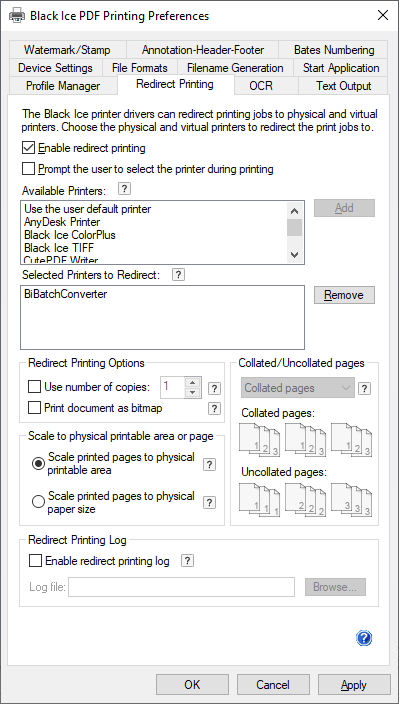The width and height of the screenshot is (399, 704).
Task: Open help icon beside Available Printers
Action: 125,189
